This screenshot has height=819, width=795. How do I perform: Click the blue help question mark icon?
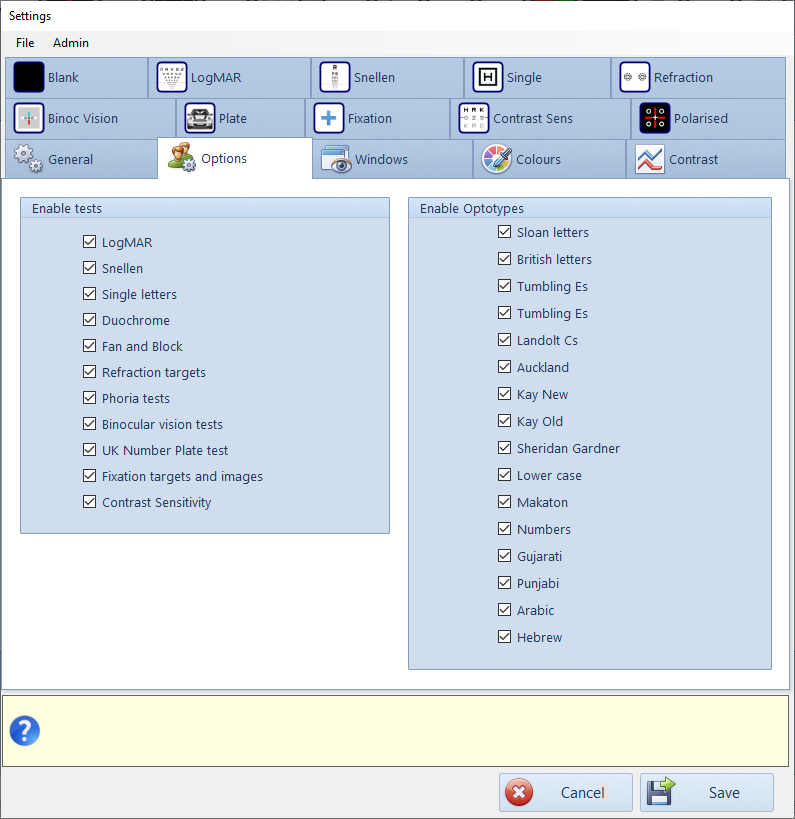click(x=24, y=731)
